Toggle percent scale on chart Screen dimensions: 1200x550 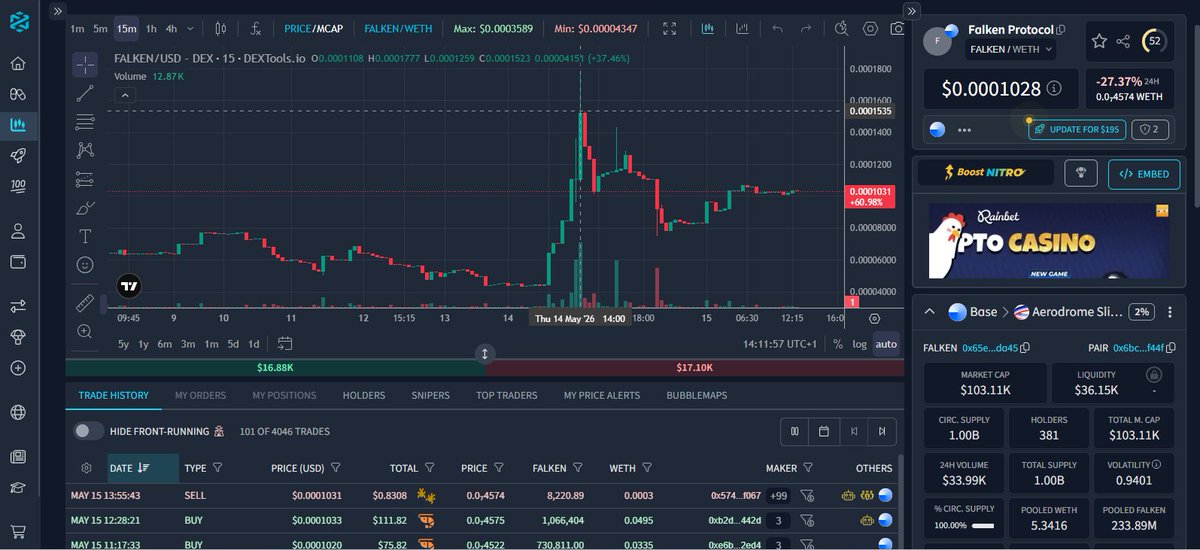(x=838, y=344)
